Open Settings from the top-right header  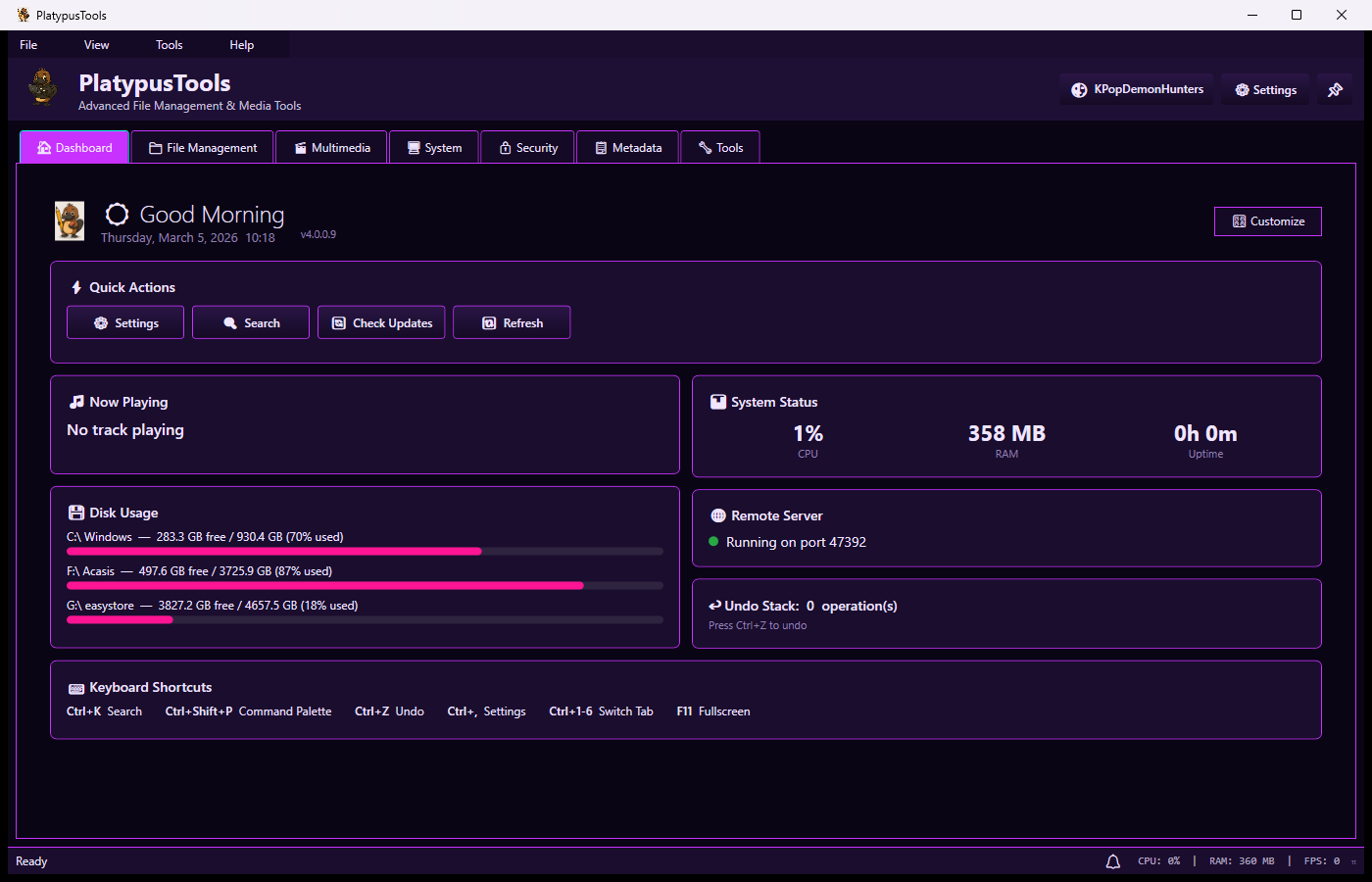click(1264, 90)
